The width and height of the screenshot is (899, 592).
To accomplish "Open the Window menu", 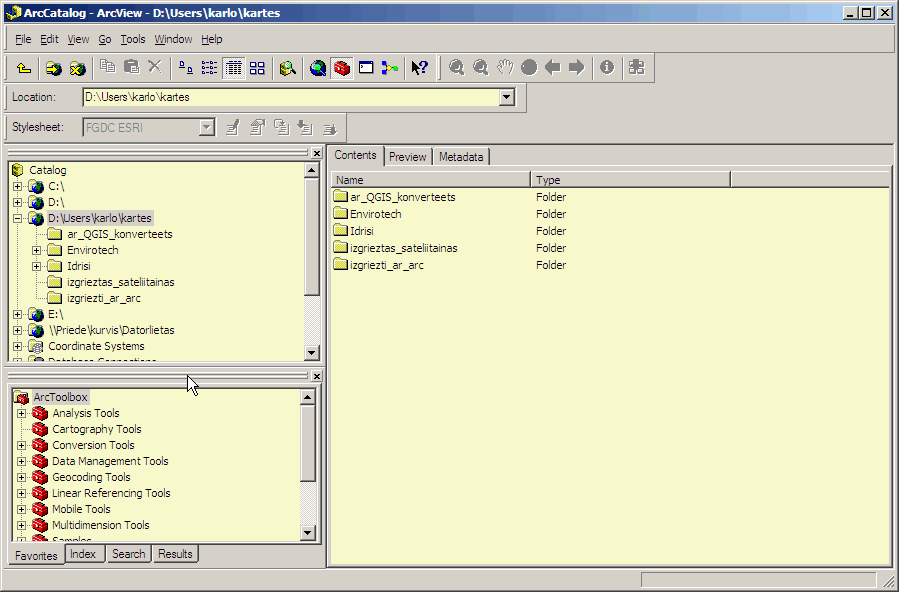I will [173, 39].
